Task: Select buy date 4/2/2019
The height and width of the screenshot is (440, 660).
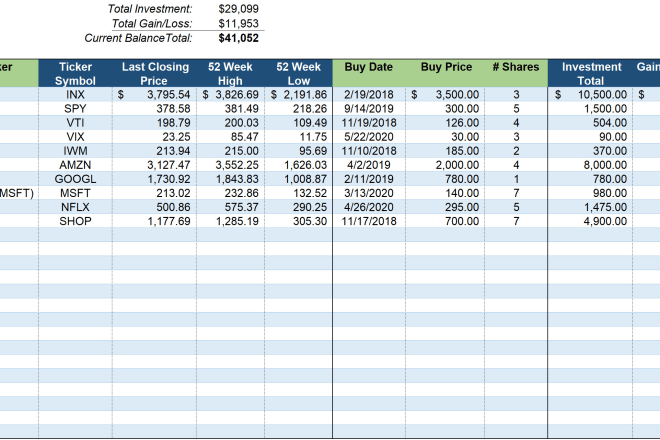Action: [x=369, y=165]
